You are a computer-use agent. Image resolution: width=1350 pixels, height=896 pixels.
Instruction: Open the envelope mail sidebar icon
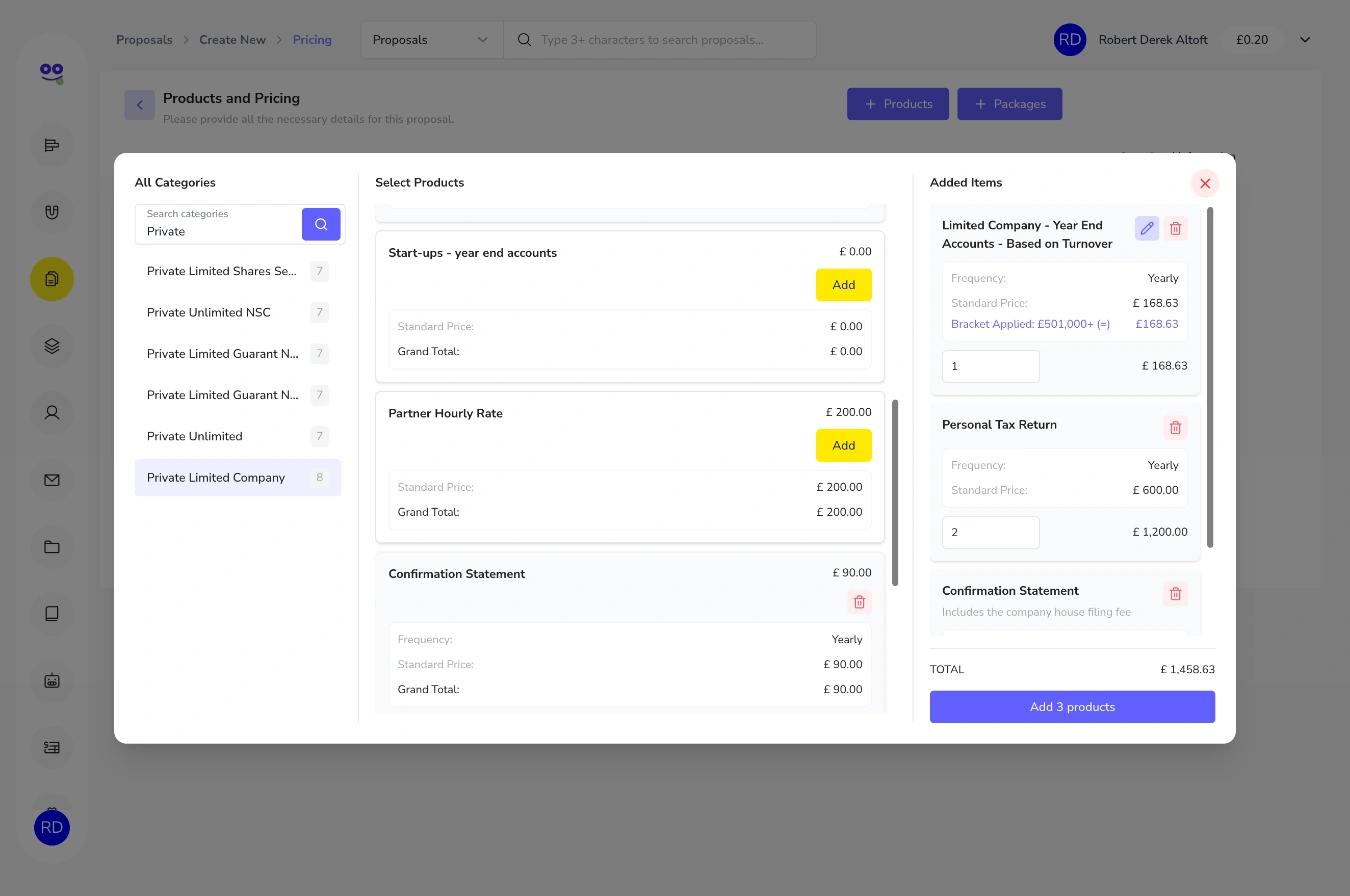coord(52,480)
